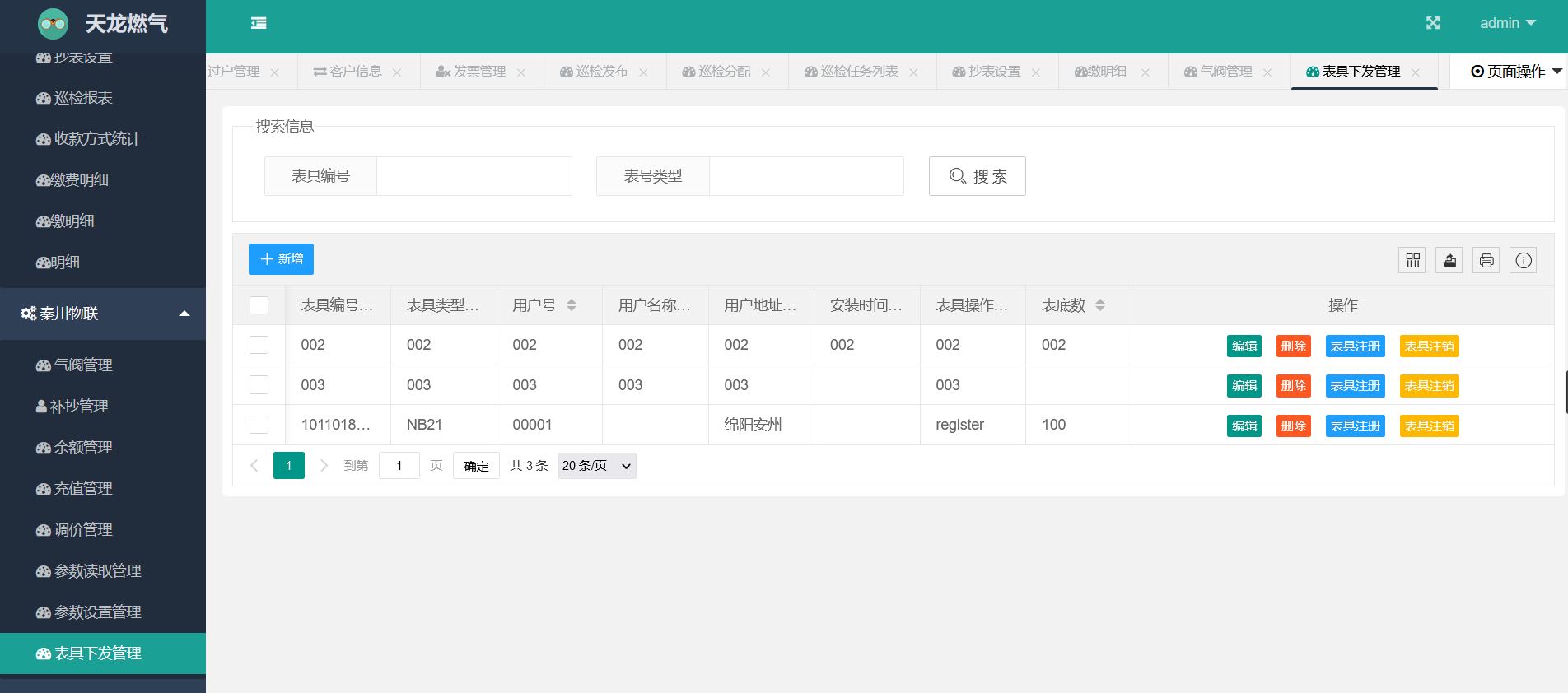The image size is (1568, 693).
Task: Click 表具注销 for row 002
Action: pyautogui.click(x=1430, y=346)
